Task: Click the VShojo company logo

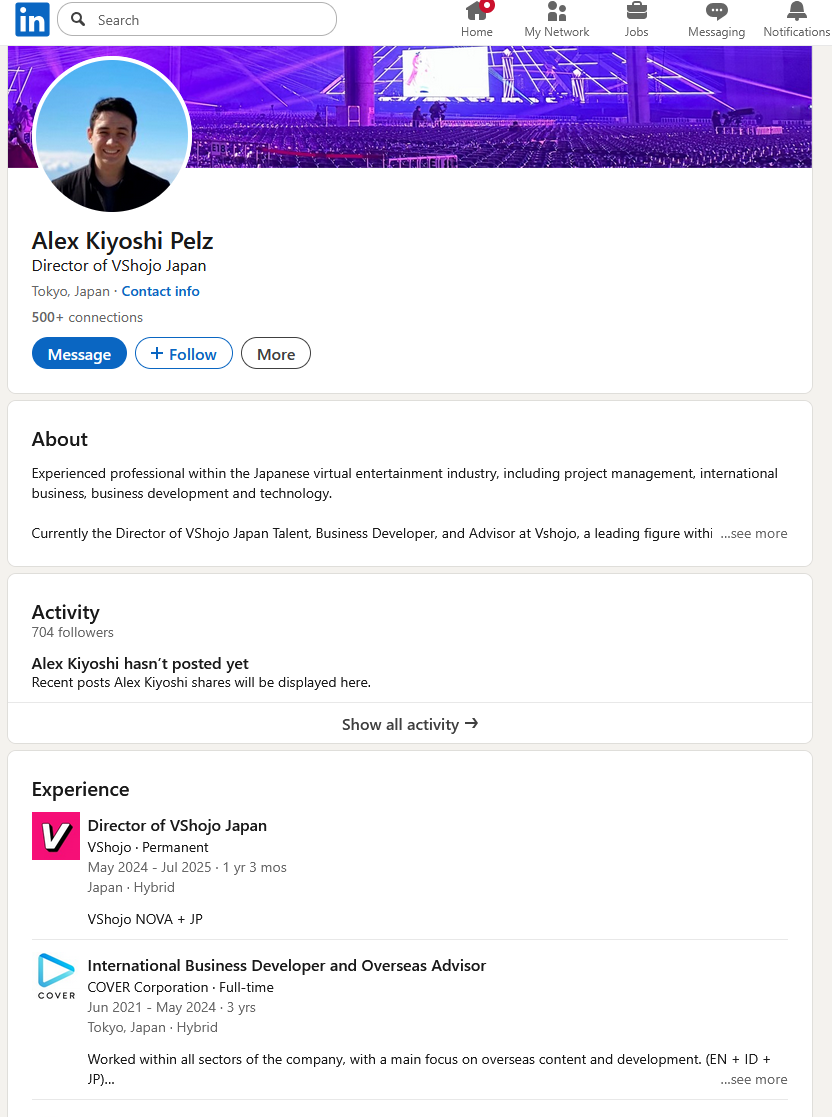Action: point(56,836)
